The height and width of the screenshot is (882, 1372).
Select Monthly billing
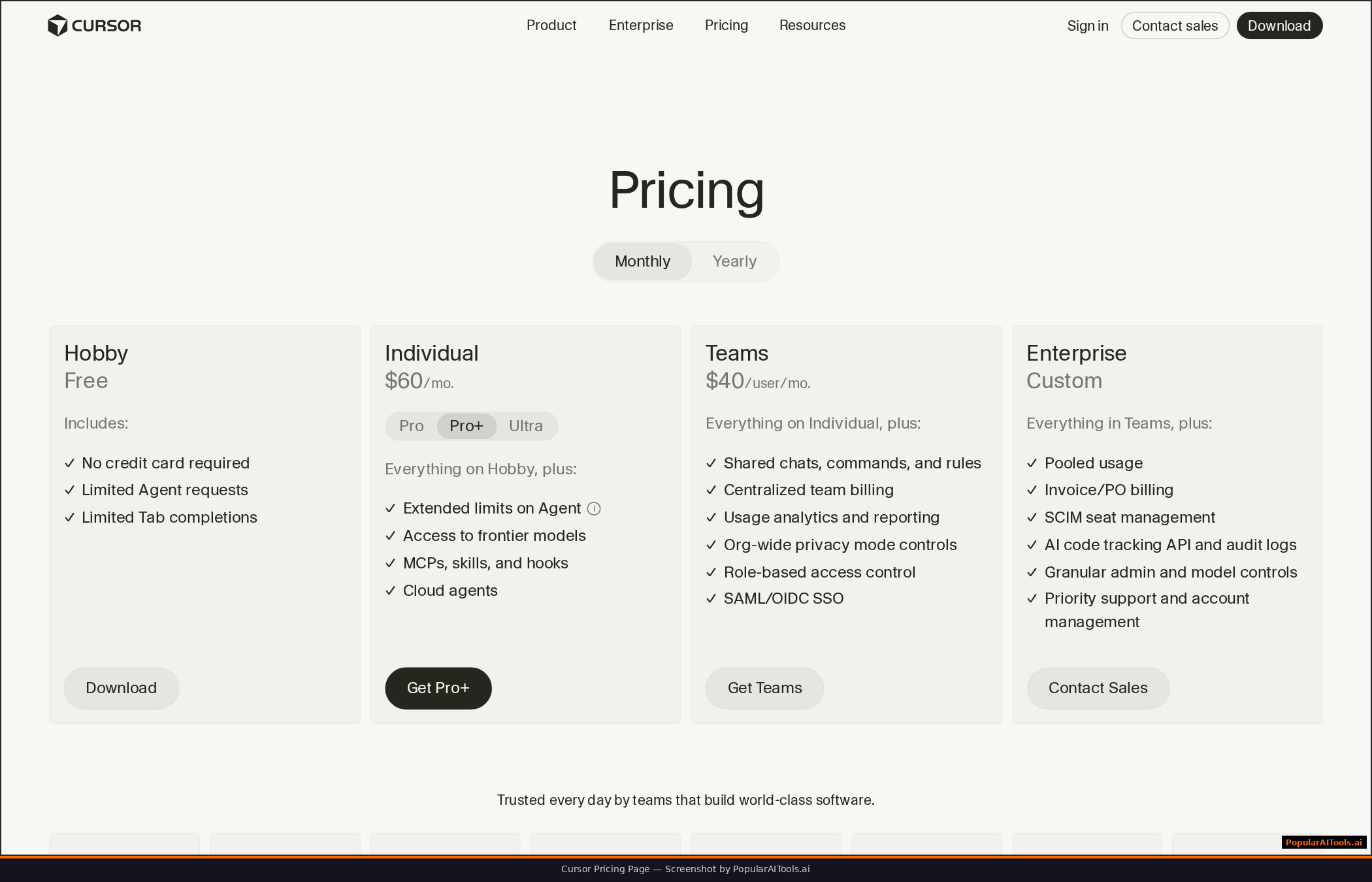click(642, 261)
